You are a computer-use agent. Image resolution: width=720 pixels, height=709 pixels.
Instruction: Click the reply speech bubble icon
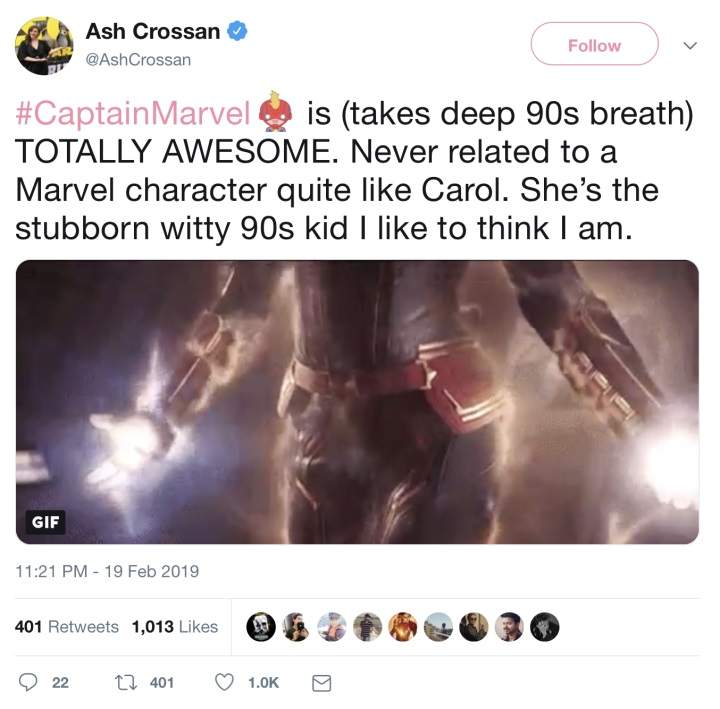click(x=29, y=682)
